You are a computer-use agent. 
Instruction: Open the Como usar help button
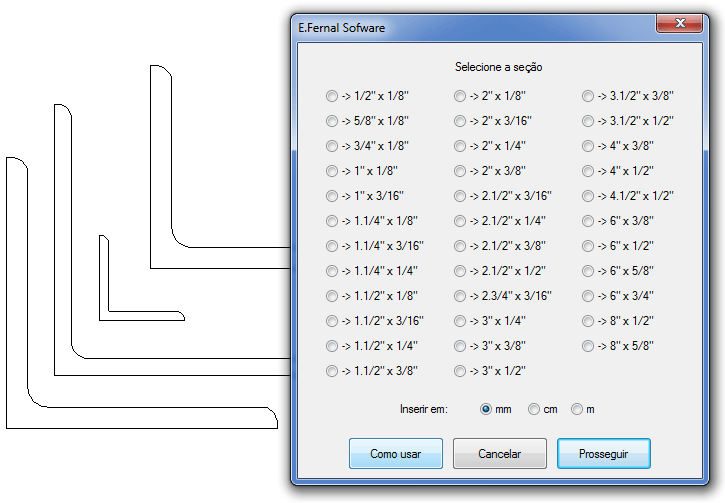[396, 454]
